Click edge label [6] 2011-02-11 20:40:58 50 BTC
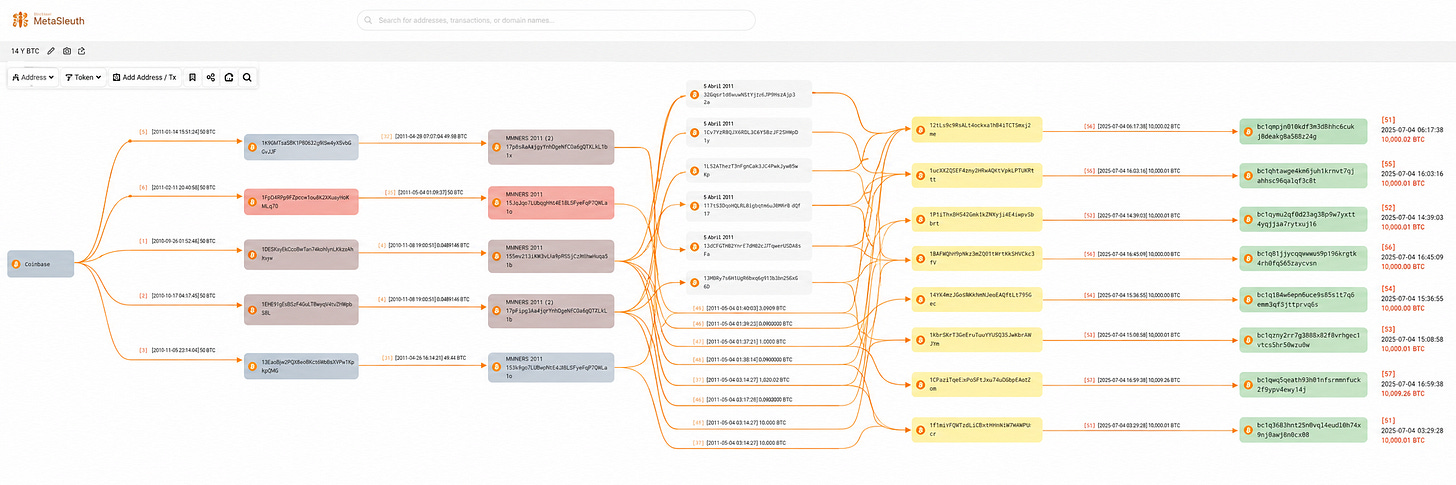Viewport: 1456px width, 485px height. click(177, 187)
